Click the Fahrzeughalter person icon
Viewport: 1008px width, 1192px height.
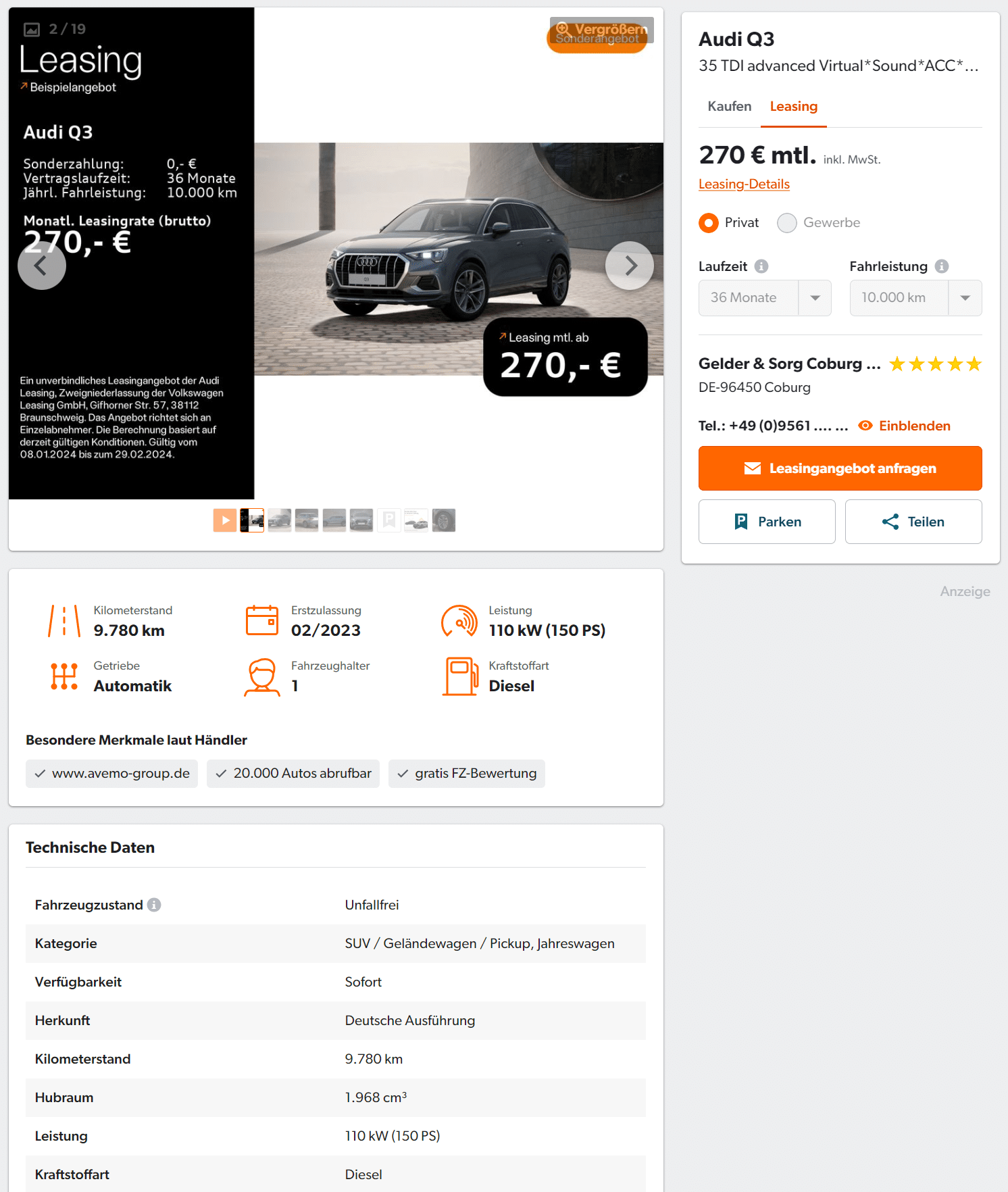tap(262, 676)
